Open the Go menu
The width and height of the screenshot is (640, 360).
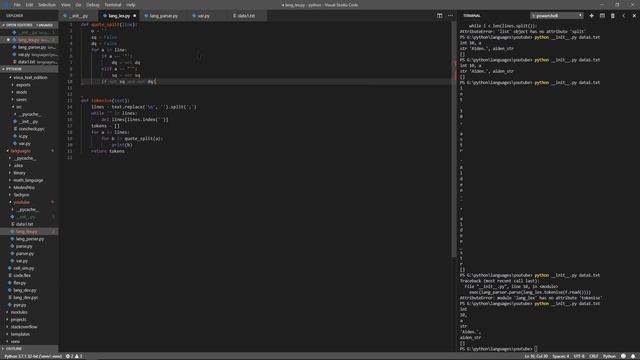78,5
